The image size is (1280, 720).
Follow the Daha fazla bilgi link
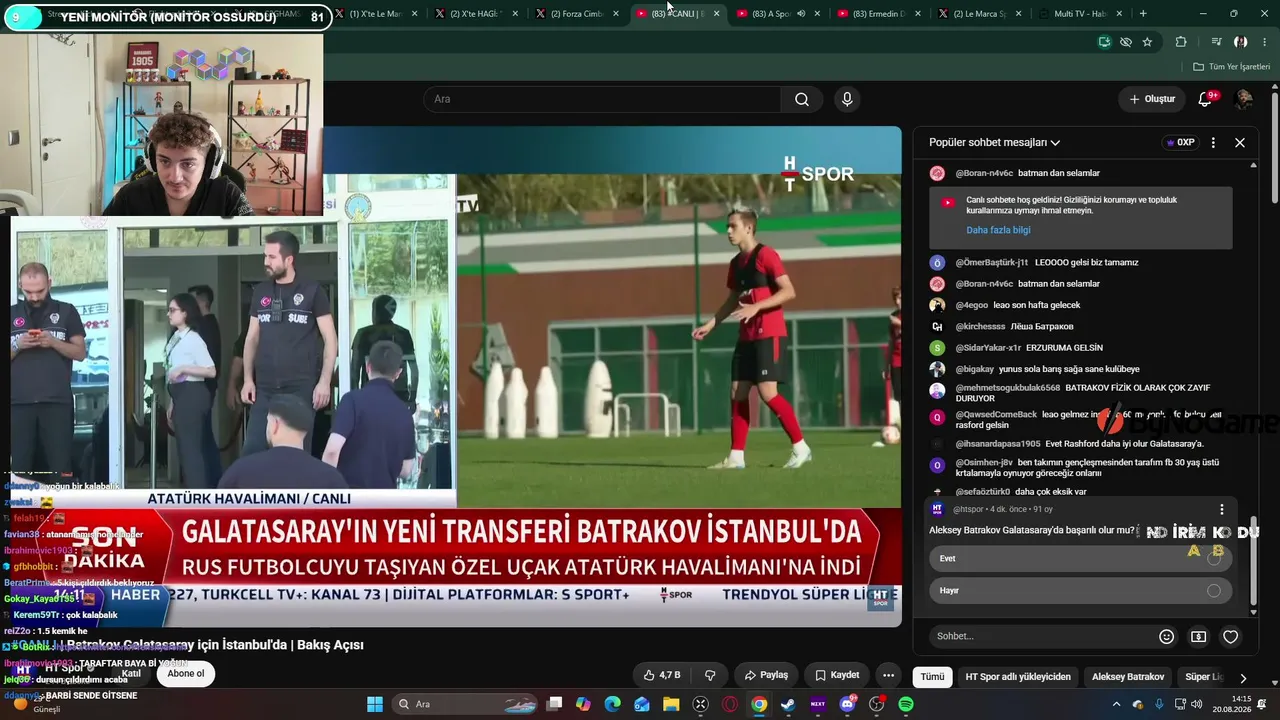pyautogui.click(x=998, y=230)
